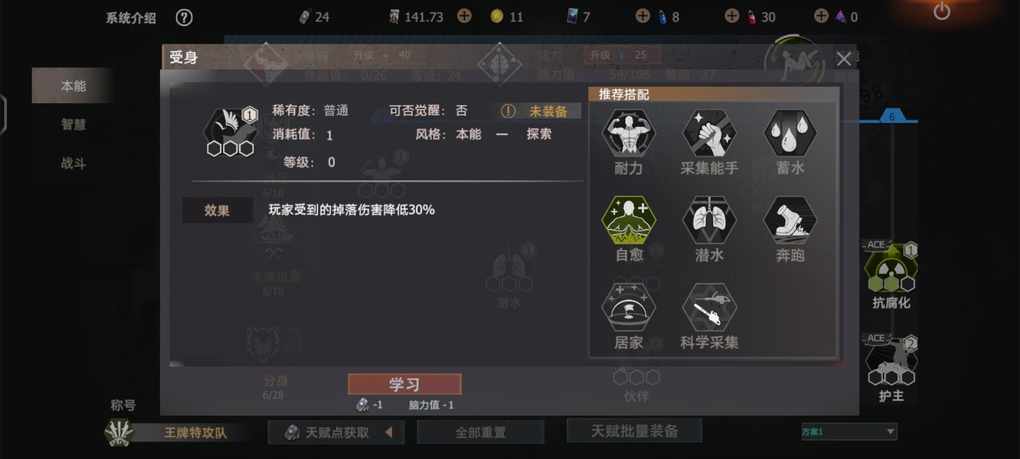Screen dimensions: 1020x459
Task: Switch to the 智慧 tab
Action: click(x=73, y=124)
